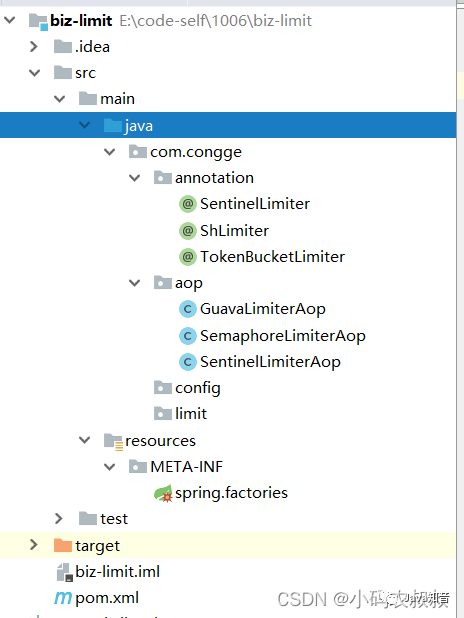The image size is (464, 618).
Task: Click the spring.factories leaf icon
Action: tap(163, 493)
